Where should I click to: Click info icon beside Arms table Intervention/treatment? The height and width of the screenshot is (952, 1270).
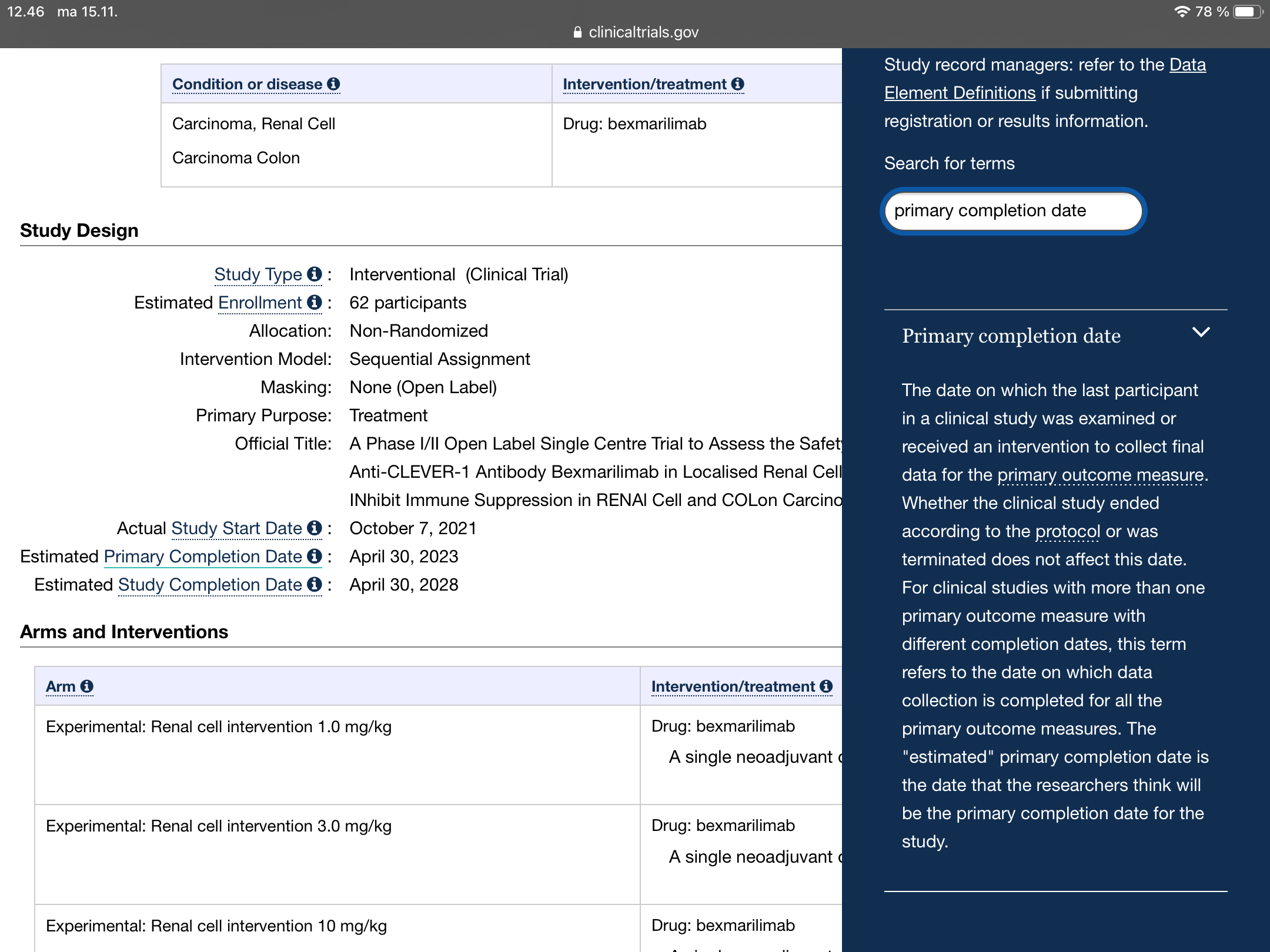pyautogui.click(x=826, y=686)
